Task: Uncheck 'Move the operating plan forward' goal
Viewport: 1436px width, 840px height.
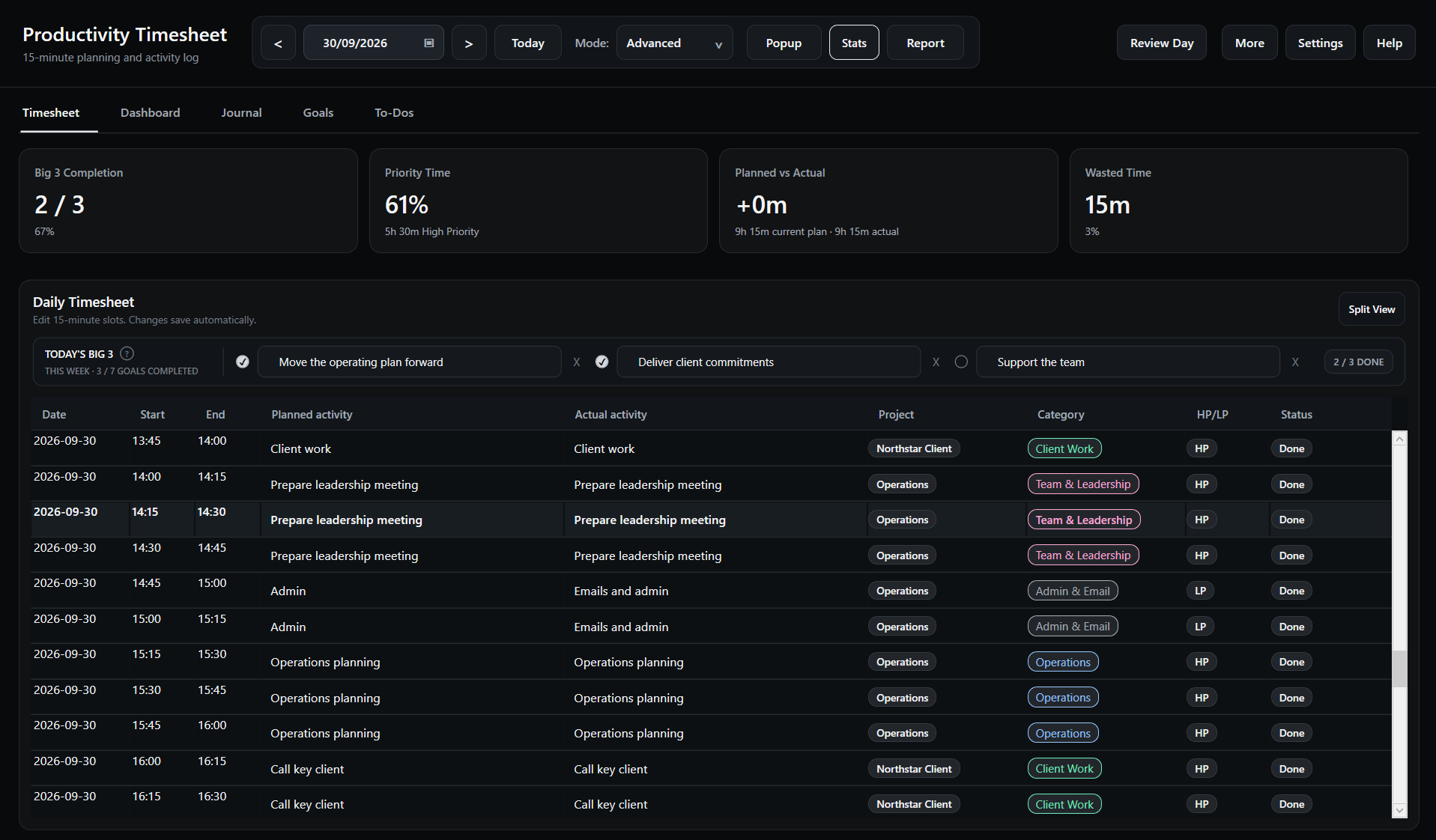Action: point(243,362)
